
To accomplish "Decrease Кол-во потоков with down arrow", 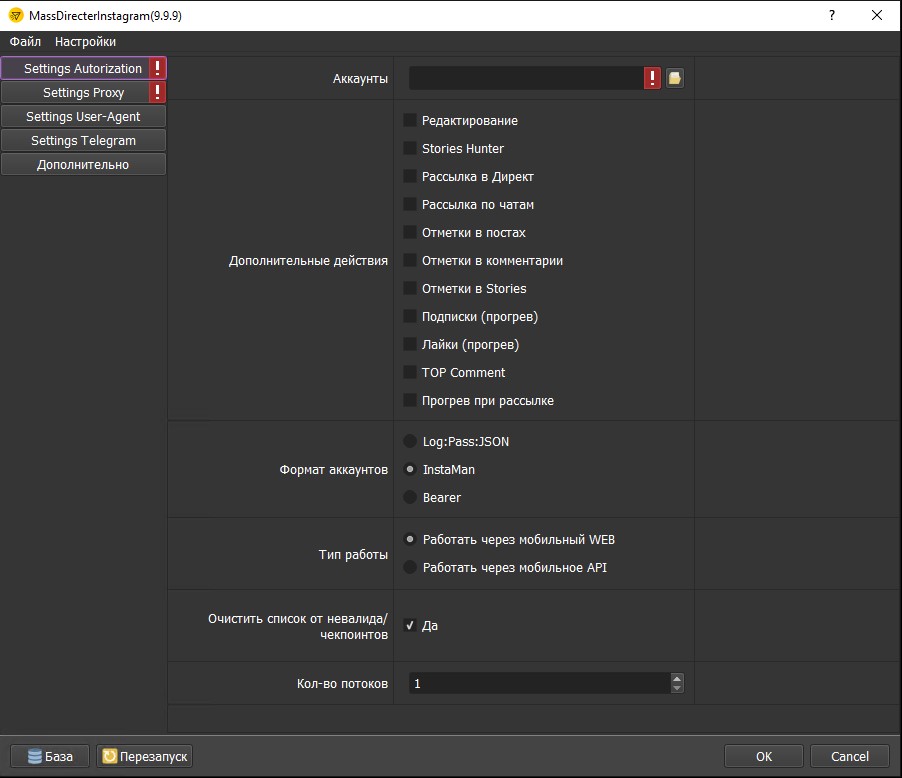I will 677,688.
